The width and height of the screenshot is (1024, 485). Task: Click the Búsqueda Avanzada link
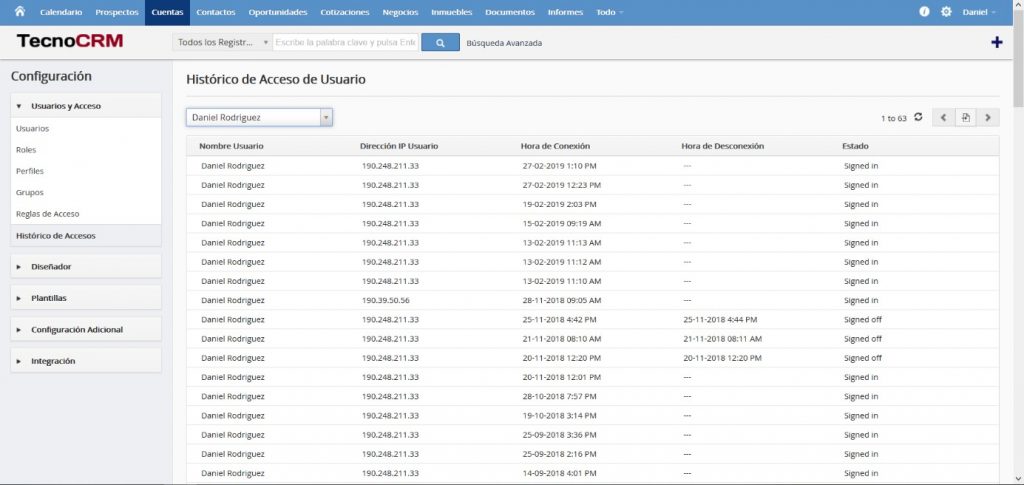coord(504,43)
